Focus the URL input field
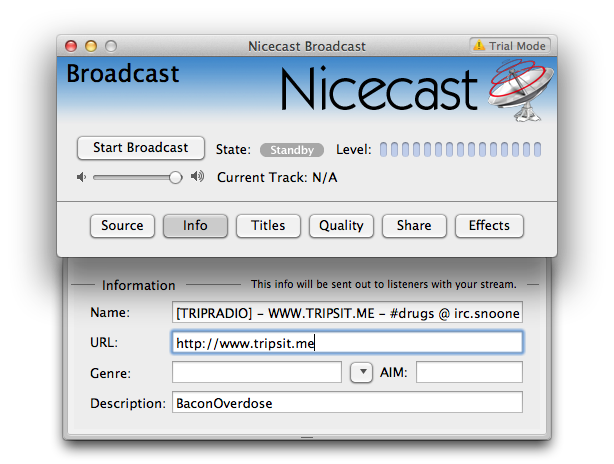The height and width of the screenshot is (464, 614). [x=347, y=343]
